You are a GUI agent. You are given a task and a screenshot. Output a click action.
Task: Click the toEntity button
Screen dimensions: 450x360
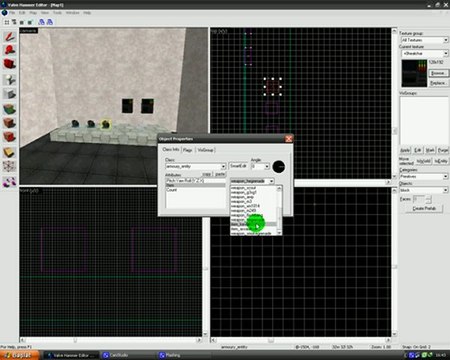pyautogui.click(x=441, y=161)
